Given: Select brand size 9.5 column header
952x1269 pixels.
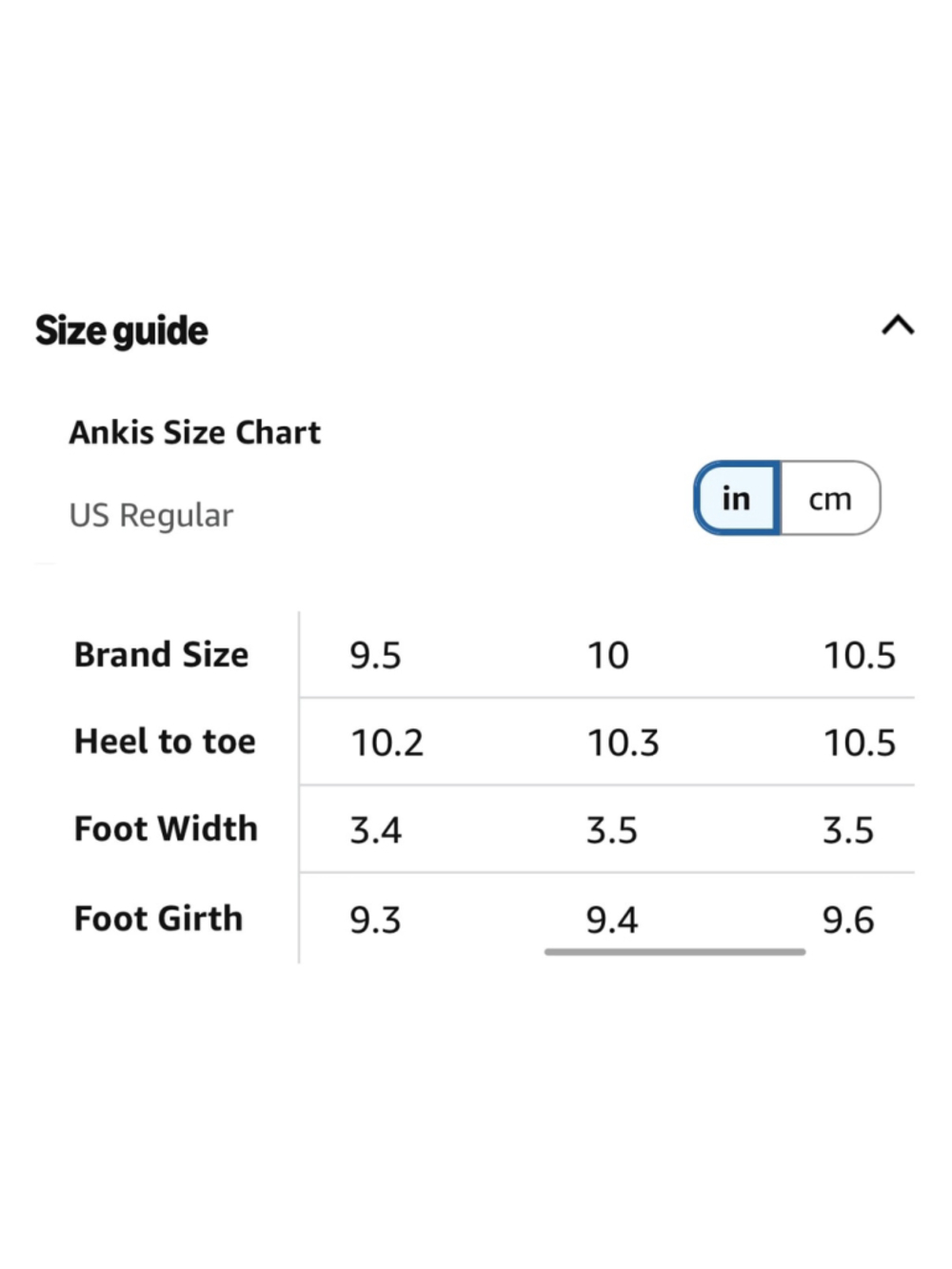Looking at the screenshot, I should [375, 655].
